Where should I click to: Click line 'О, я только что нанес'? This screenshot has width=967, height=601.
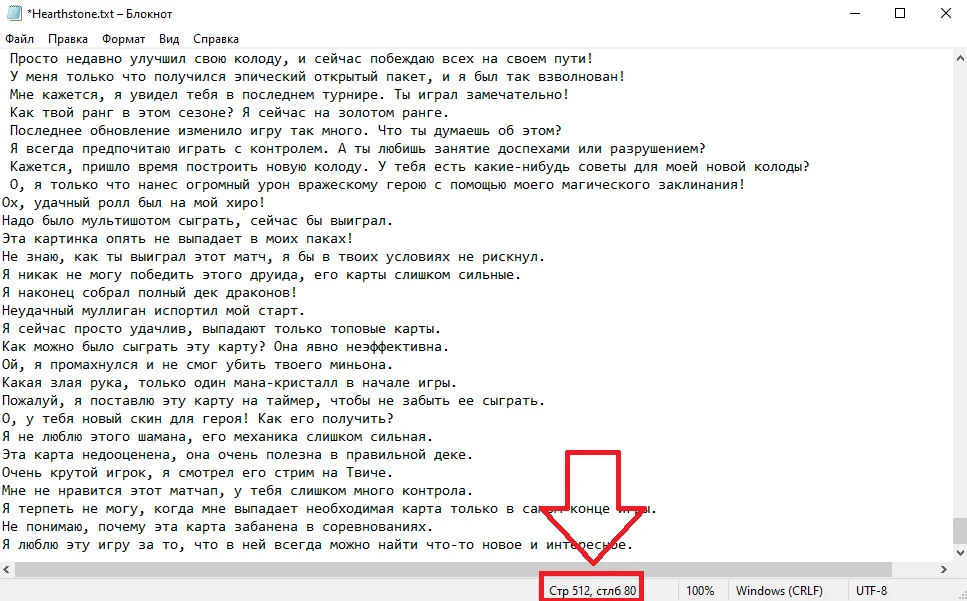(377, 185)
